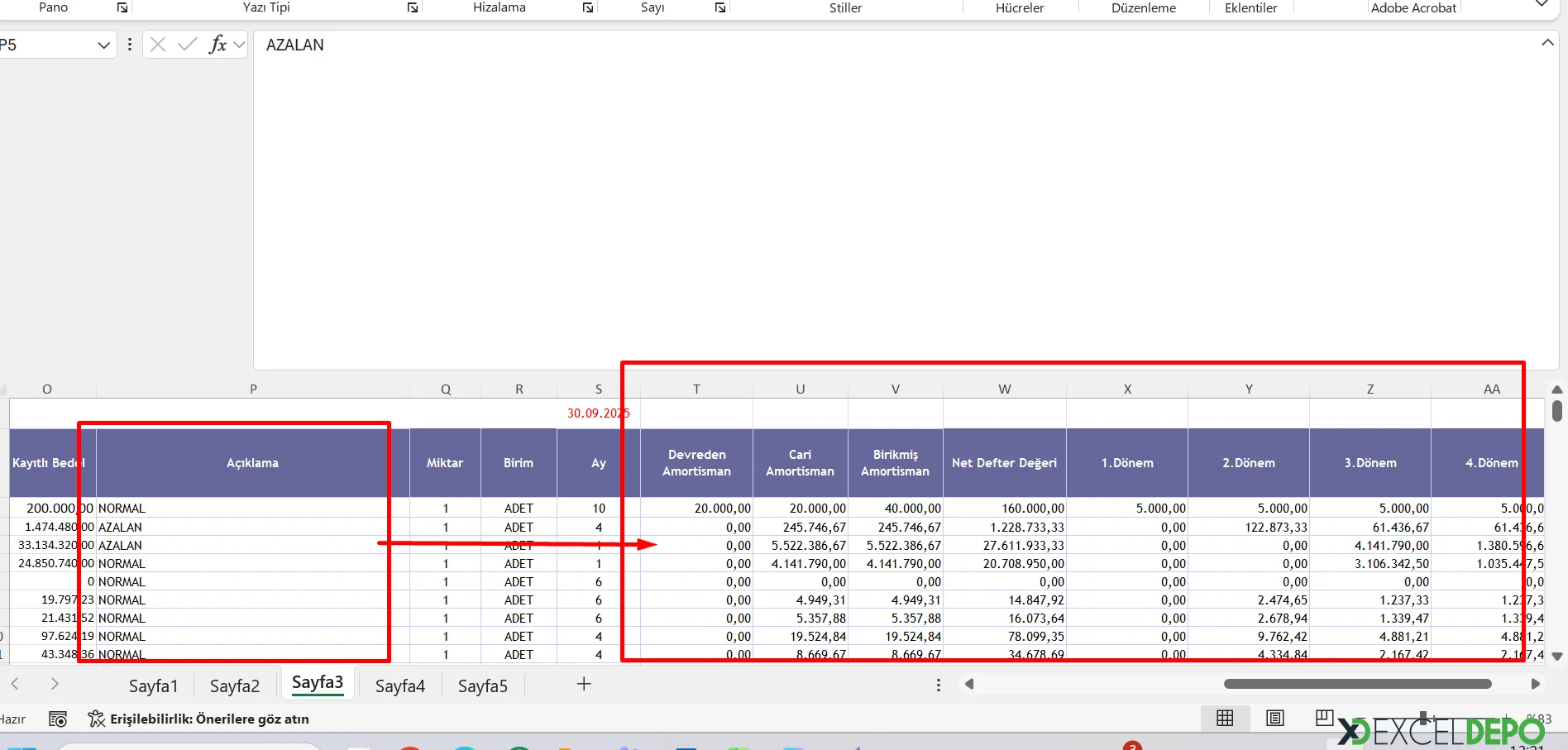Collapse the formula bar

pos(1547,43)
